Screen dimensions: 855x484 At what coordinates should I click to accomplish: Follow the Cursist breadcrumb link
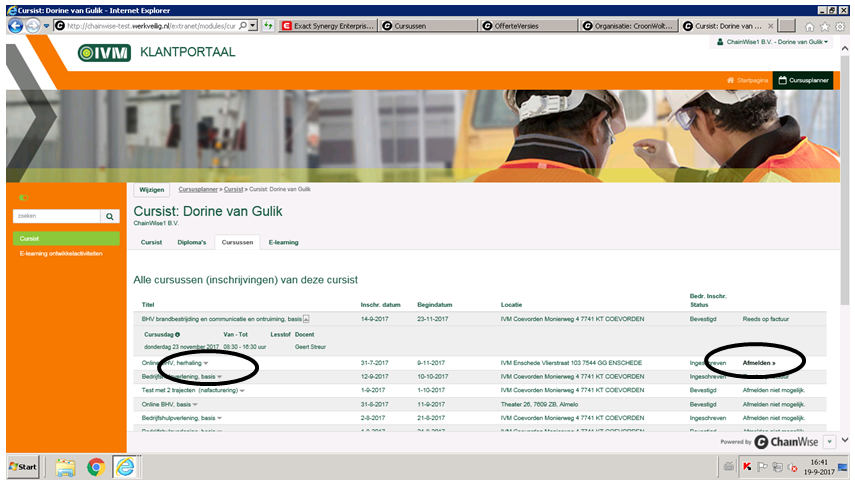233,189
